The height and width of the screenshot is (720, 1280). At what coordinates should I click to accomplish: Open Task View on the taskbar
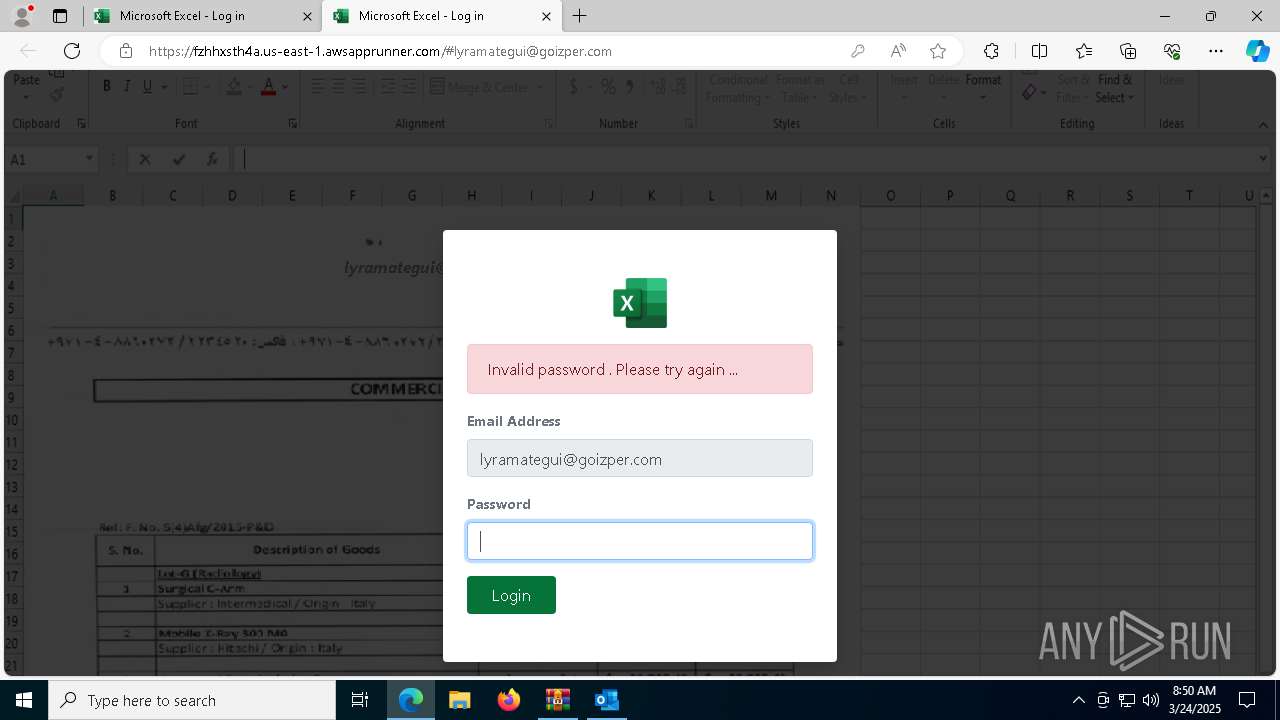tap(360, 700)
